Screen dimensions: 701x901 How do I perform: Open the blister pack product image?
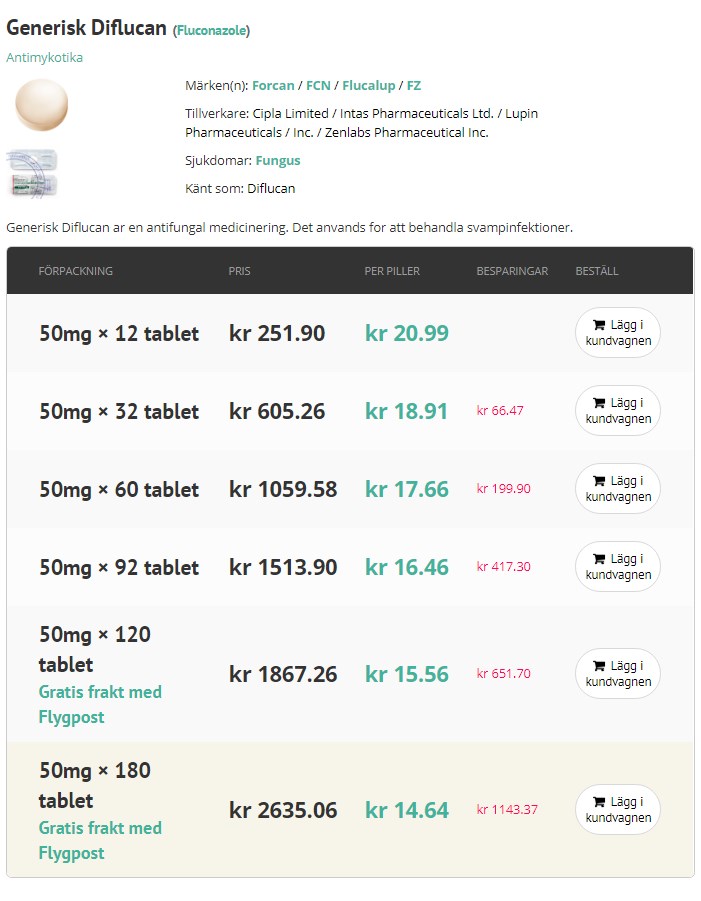[32, 172]
